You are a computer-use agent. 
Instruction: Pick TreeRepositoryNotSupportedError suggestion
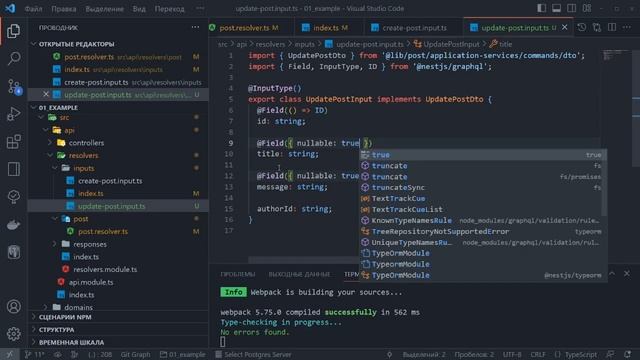[x=482, y=231]
